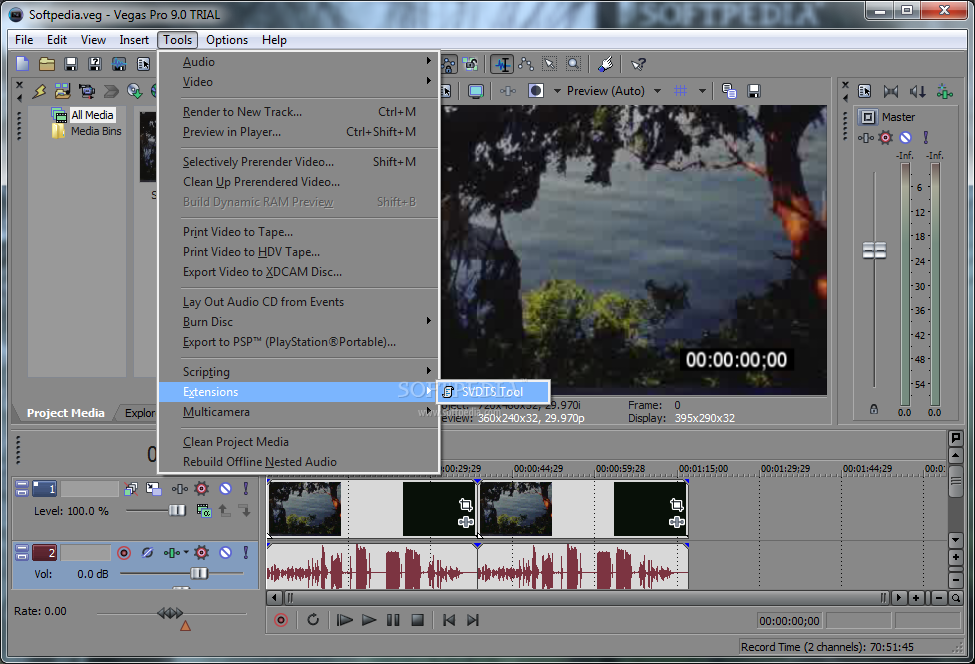
Task: Click the timeline timecode field
Action: pyautogui.click(x=790, y=620)
